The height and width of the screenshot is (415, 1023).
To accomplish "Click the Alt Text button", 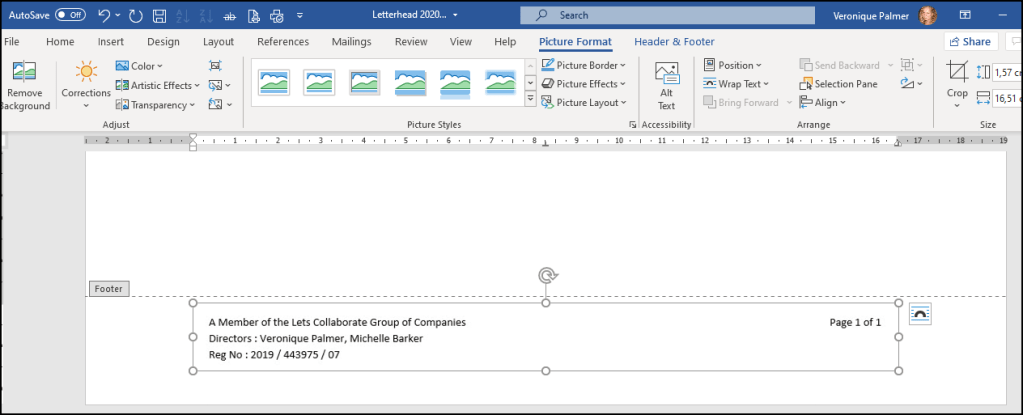I will pyautogui.click(x=666, y=84).
